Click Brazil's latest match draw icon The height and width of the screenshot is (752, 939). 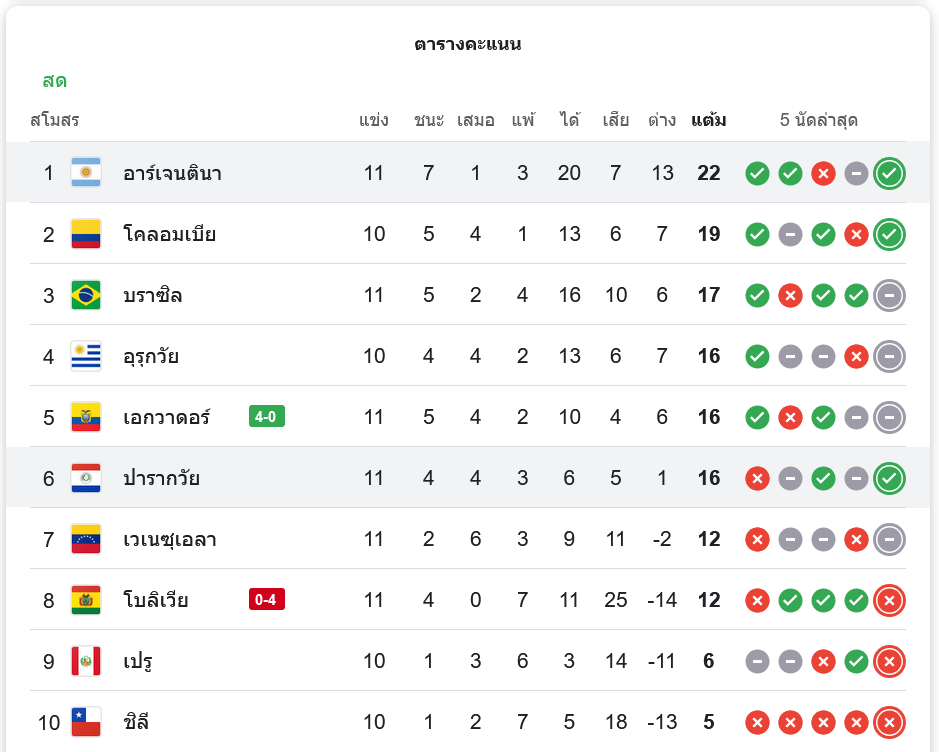(889, 295)
